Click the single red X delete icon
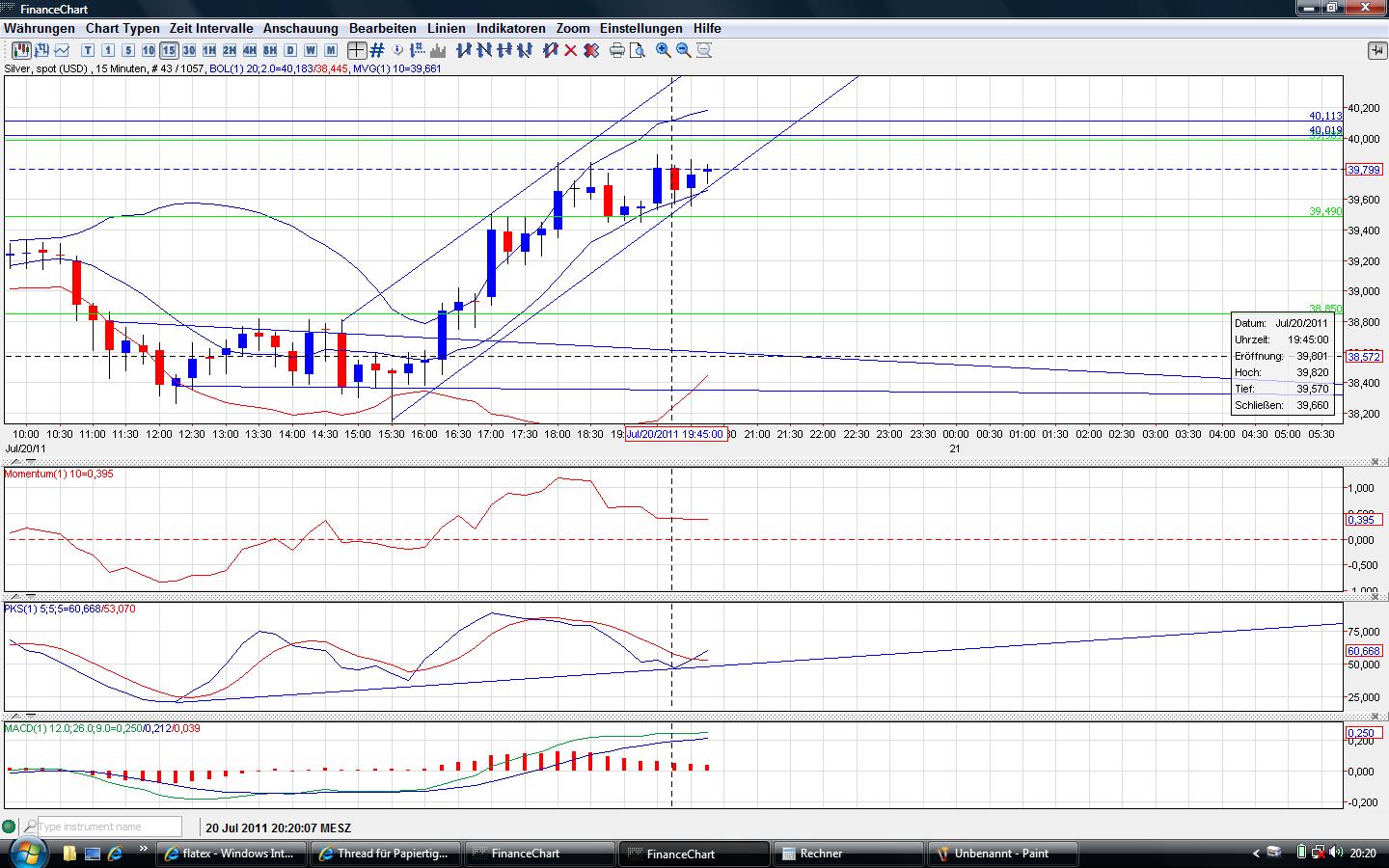 [571, 50]
